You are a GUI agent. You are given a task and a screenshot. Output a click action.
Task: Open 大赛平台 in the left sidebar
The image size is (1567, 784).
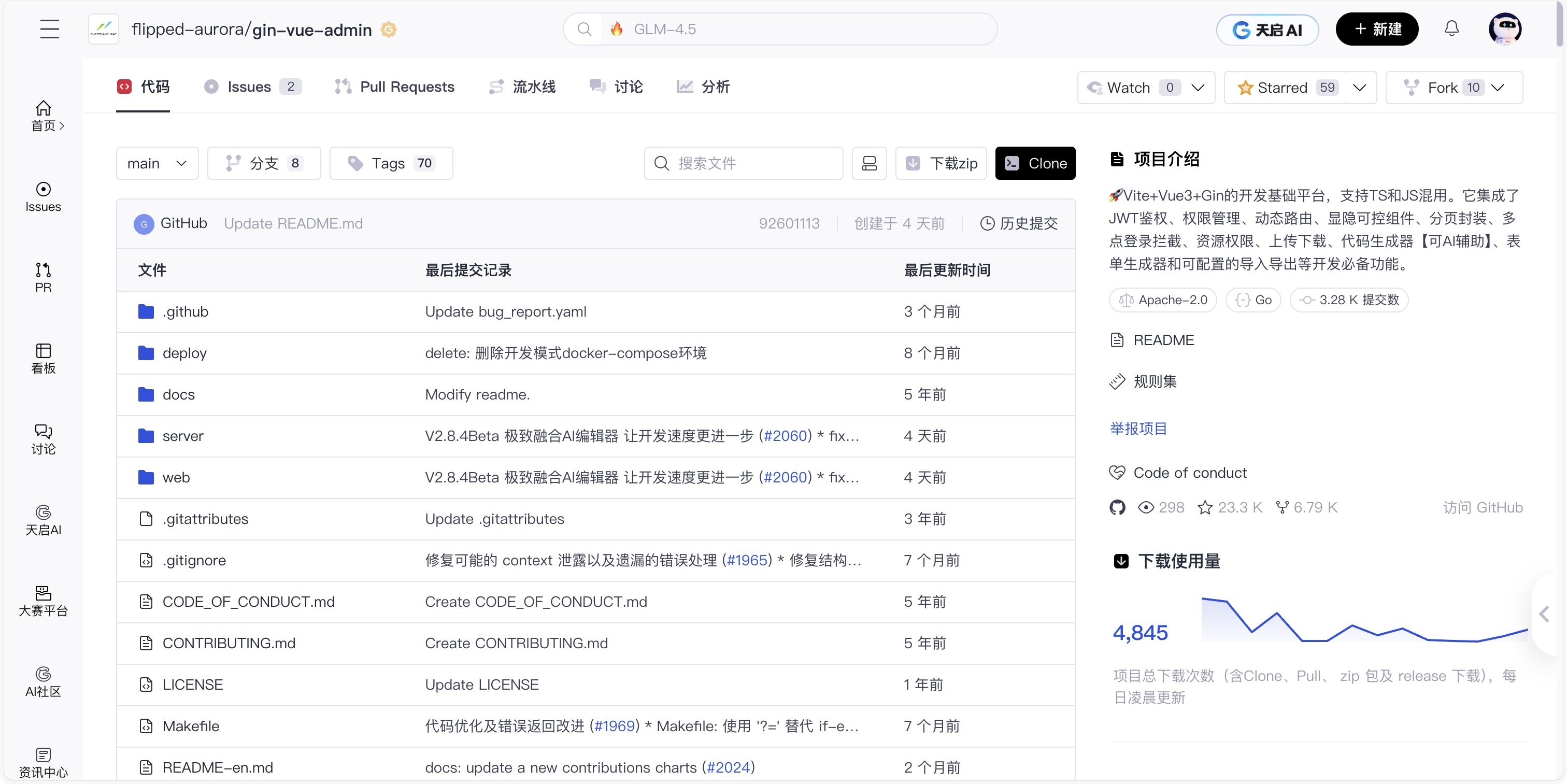click(x=43, y=602)
